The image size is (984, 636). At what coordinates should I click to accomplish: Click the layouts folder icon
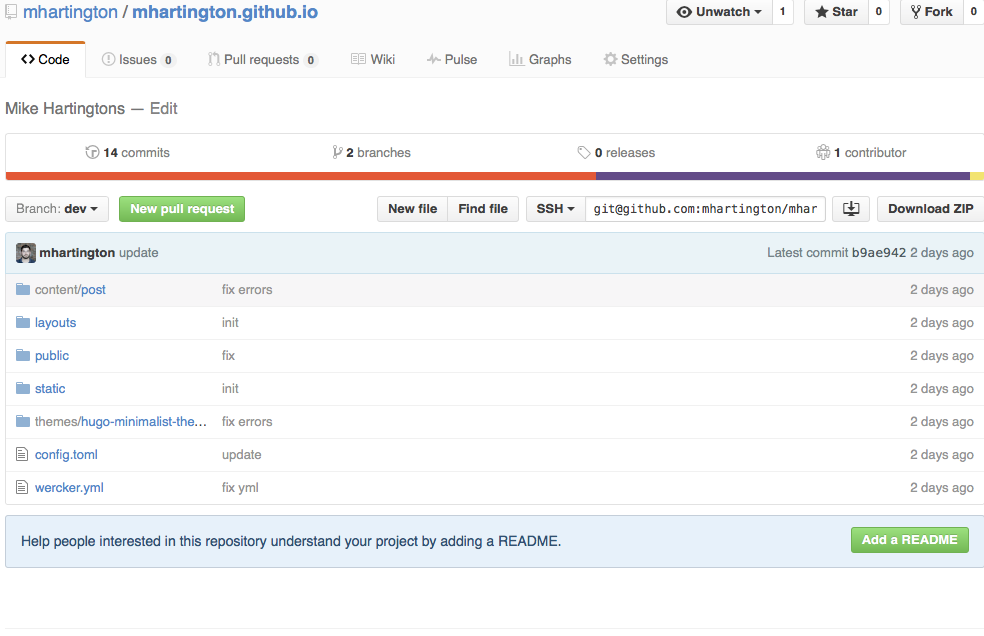pos(23,322)
